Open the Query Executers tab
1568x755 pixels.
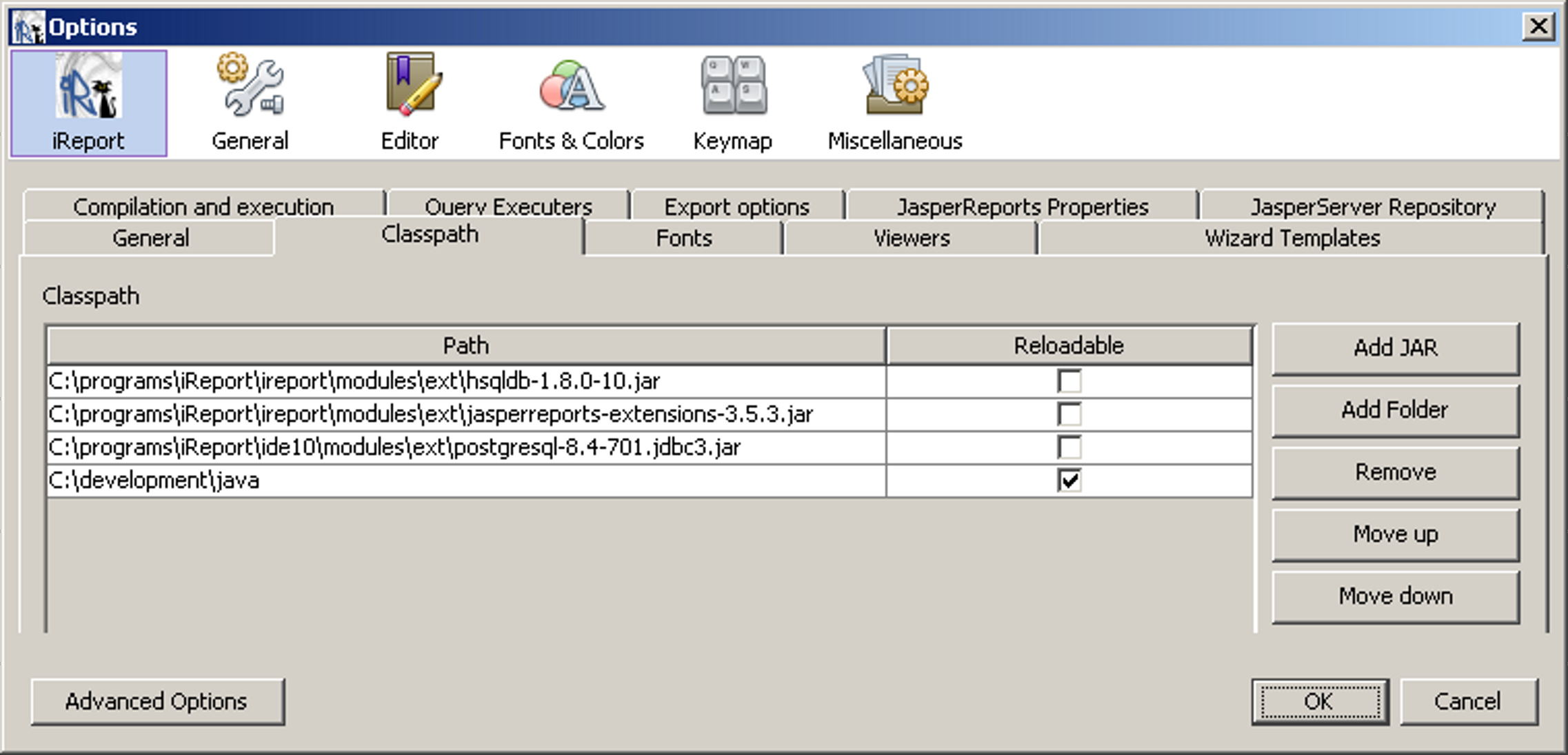click(508, 206)
